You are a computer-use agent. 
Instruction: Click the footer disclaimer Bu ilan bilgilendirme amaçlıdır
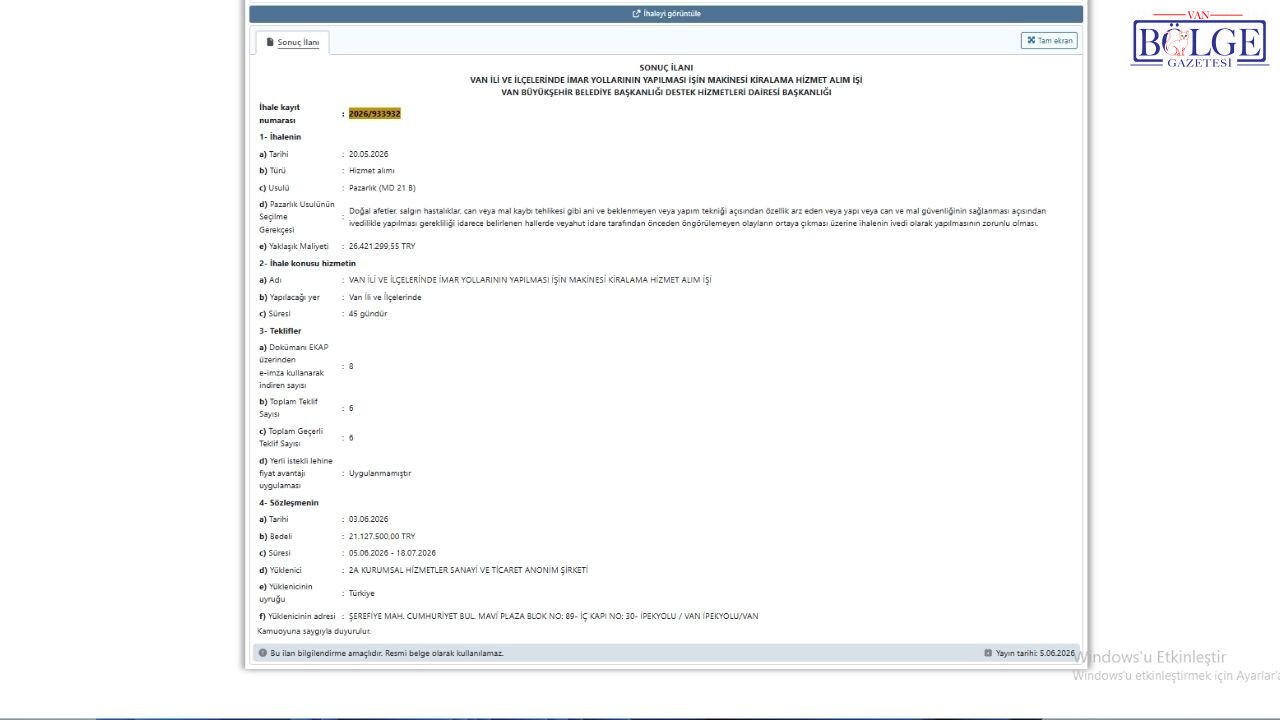tap(387, 653)
